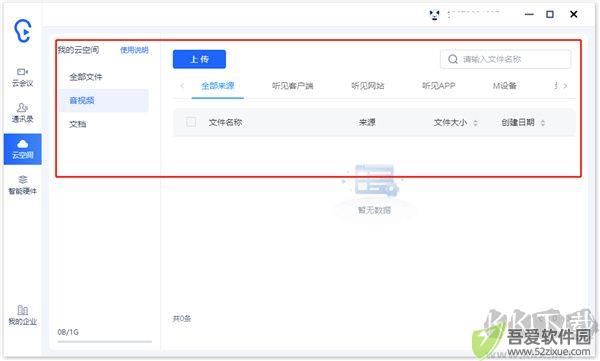This screenshot has width=600, height=361.
Task: Click the 上传 upload button
Action: click(199, 59)
